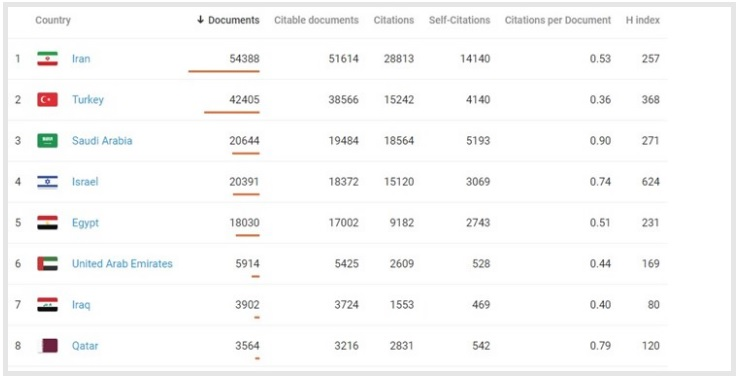Select citations value 28813
The image size is (740, 377).
pyautogui.click(x=399, y=59)
